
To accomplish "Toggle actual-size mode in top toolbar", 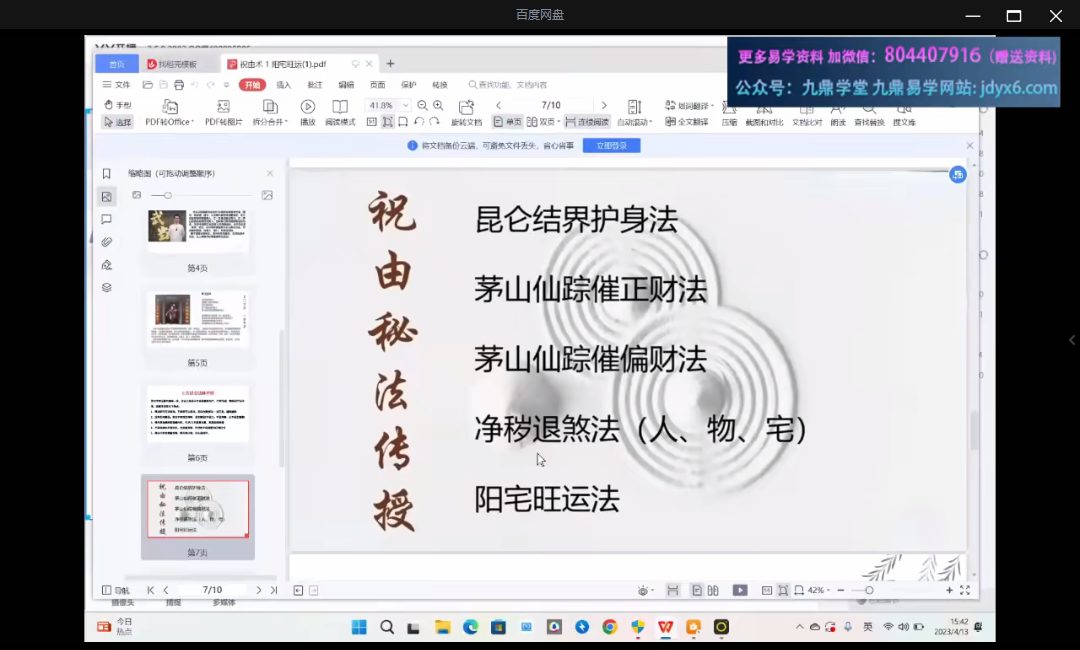I will click(372, 122).
